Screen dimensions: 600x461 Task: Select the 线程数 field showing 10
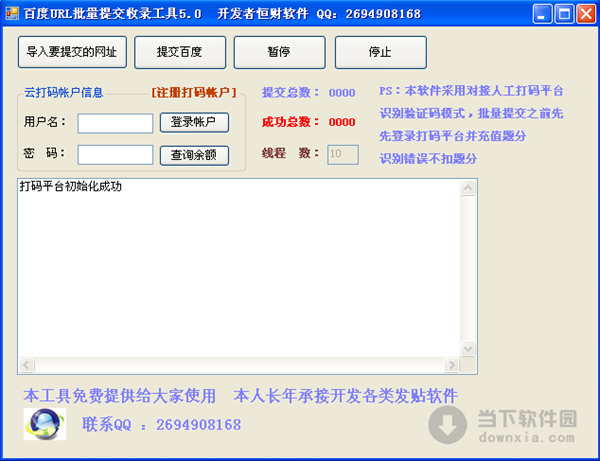click(x=343, y=155)
